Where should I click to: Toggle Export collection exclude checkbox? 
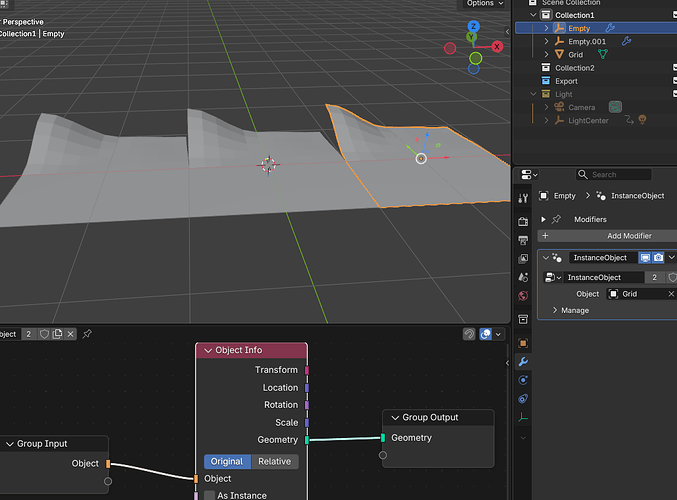(675, 81)
